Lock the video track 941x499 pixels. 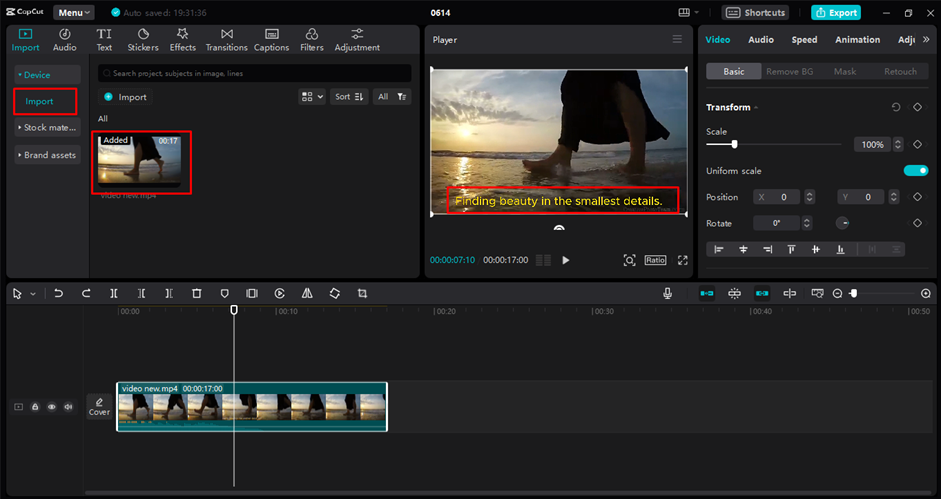coord(35,407)
